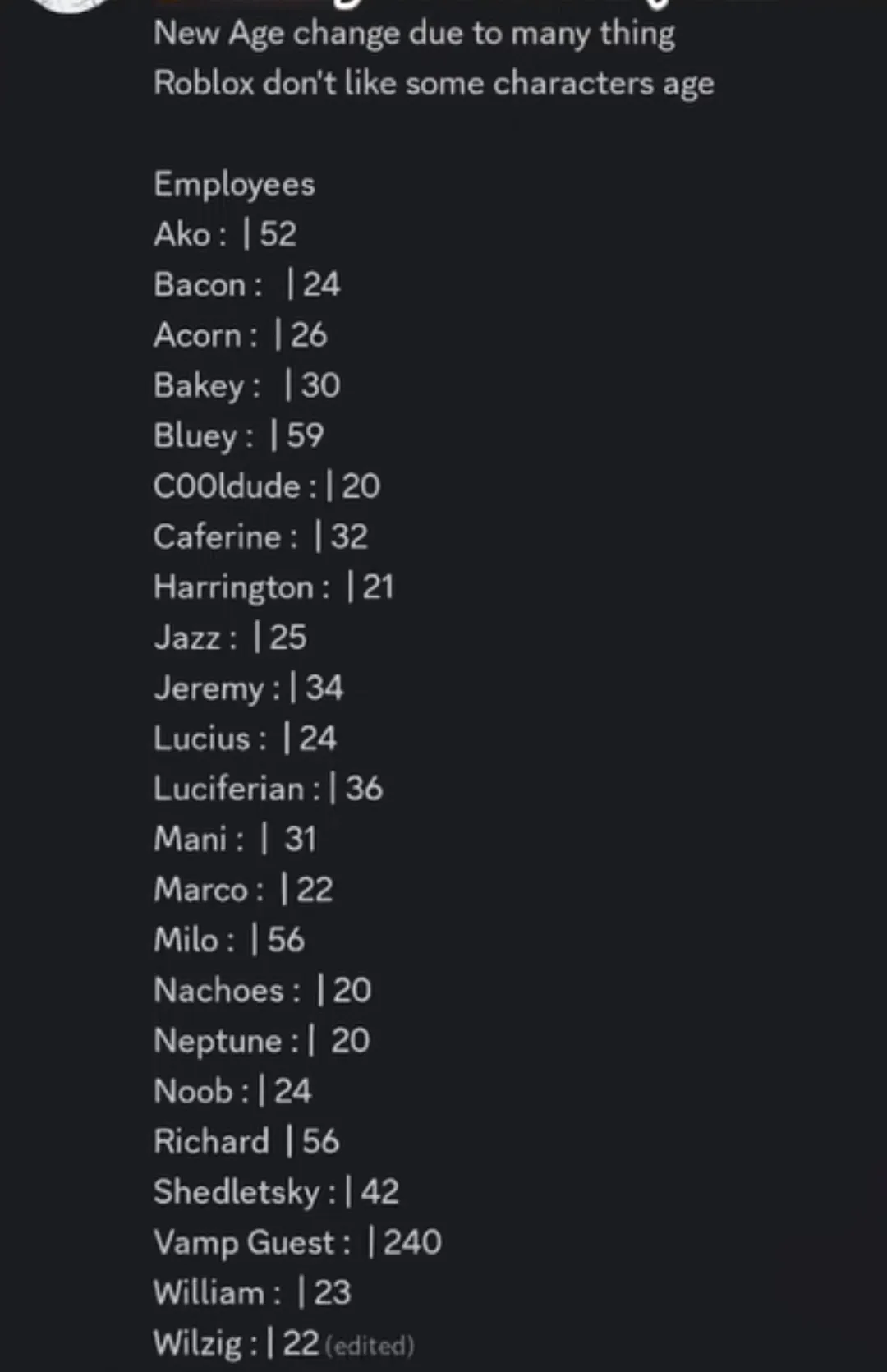
Task: Click the 'C00ldude : | 20' entry
Action: tap(266, 486)
